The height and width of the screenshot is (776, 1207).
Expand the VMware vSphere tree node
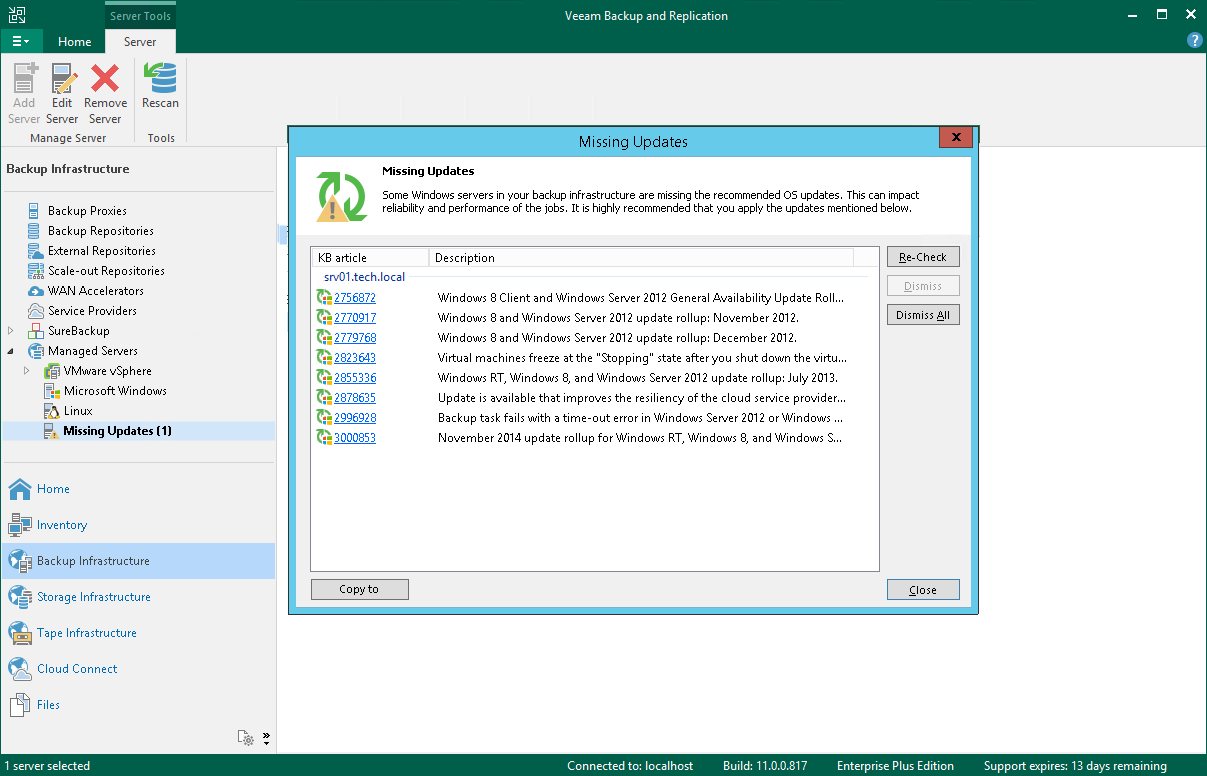[x=27, y=371]
